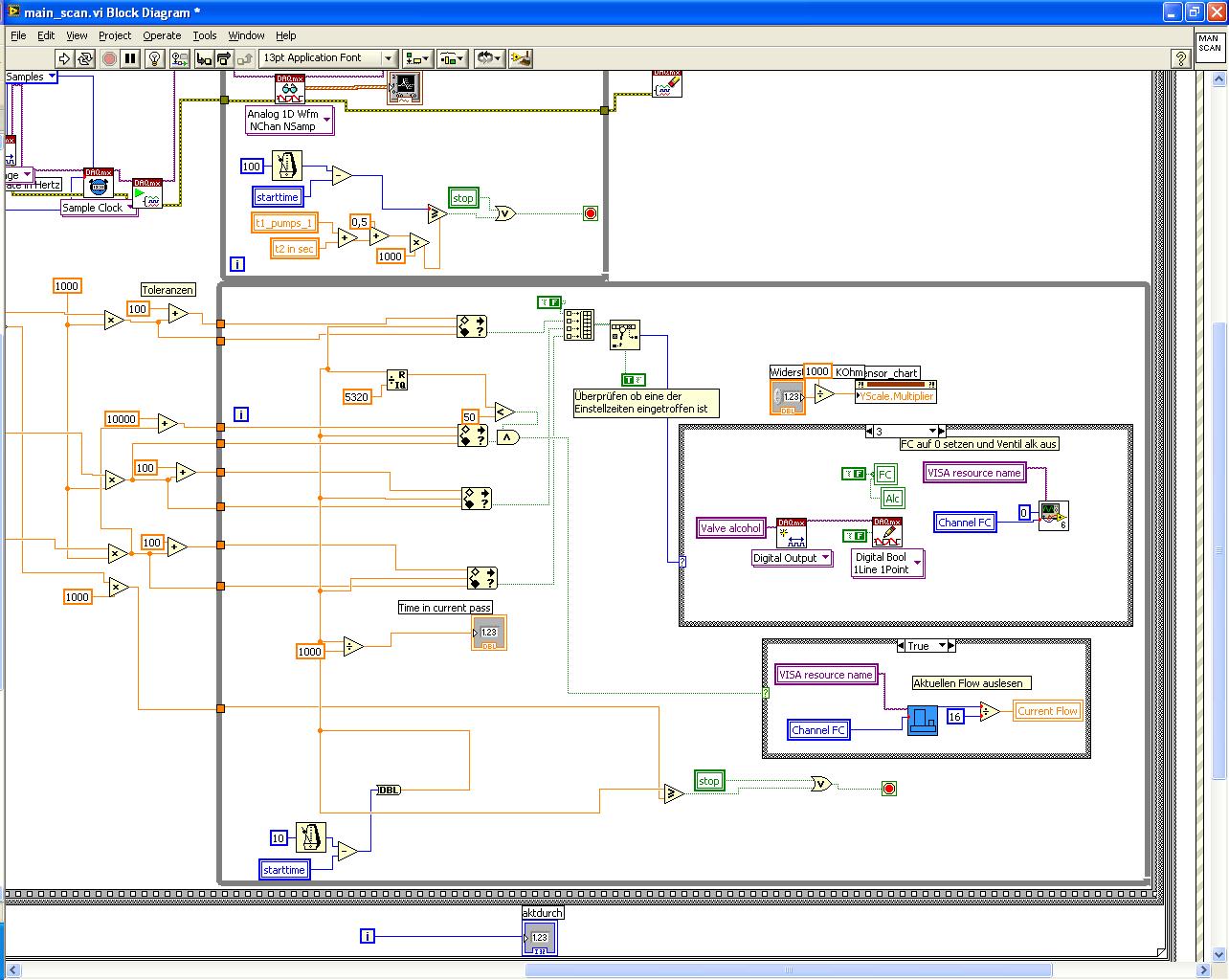Open the Context Help question mark
Image resolution: width=1229 pixels, height=980 pixels.
[x=1180, y=58]
